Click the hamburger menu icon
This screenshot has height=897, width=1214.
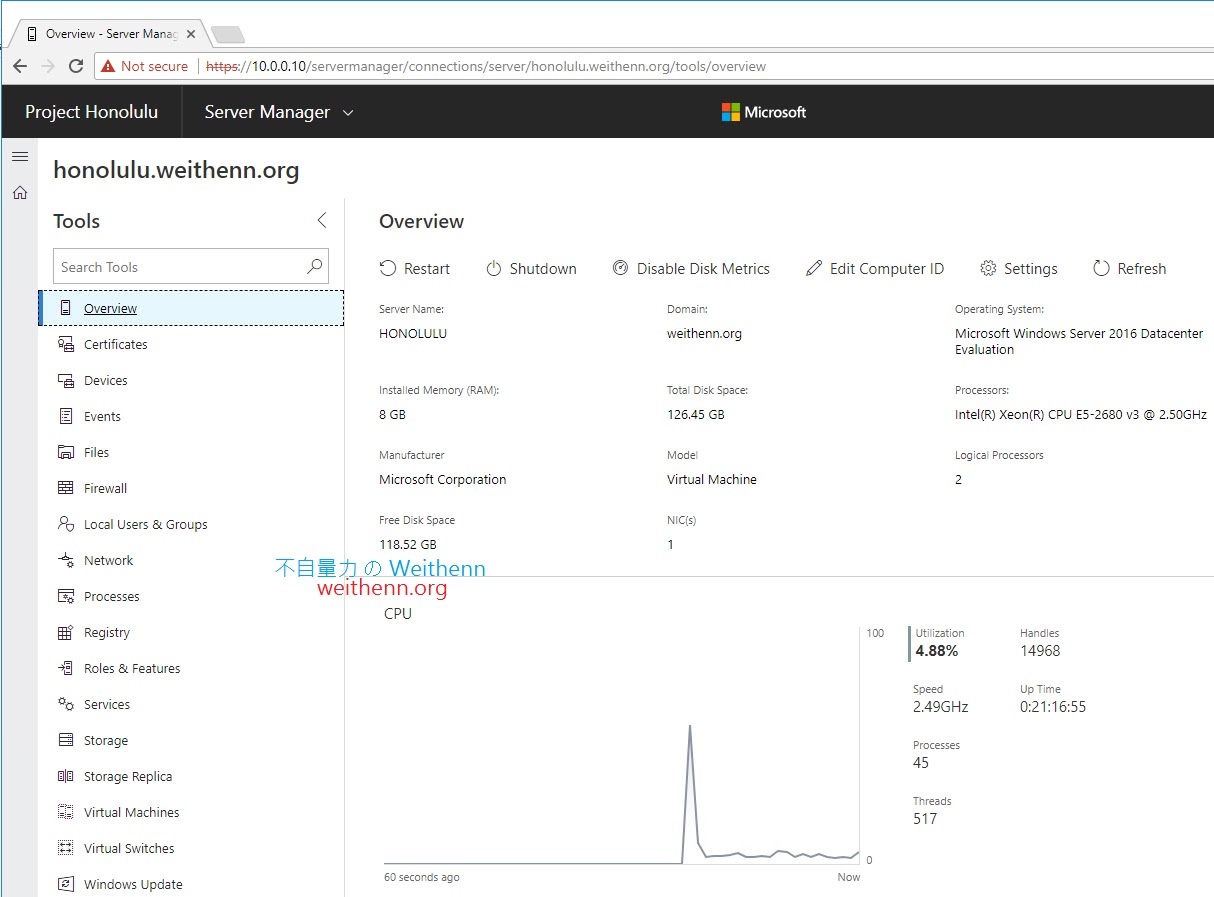pyautogui.click(x=20, y=157)
